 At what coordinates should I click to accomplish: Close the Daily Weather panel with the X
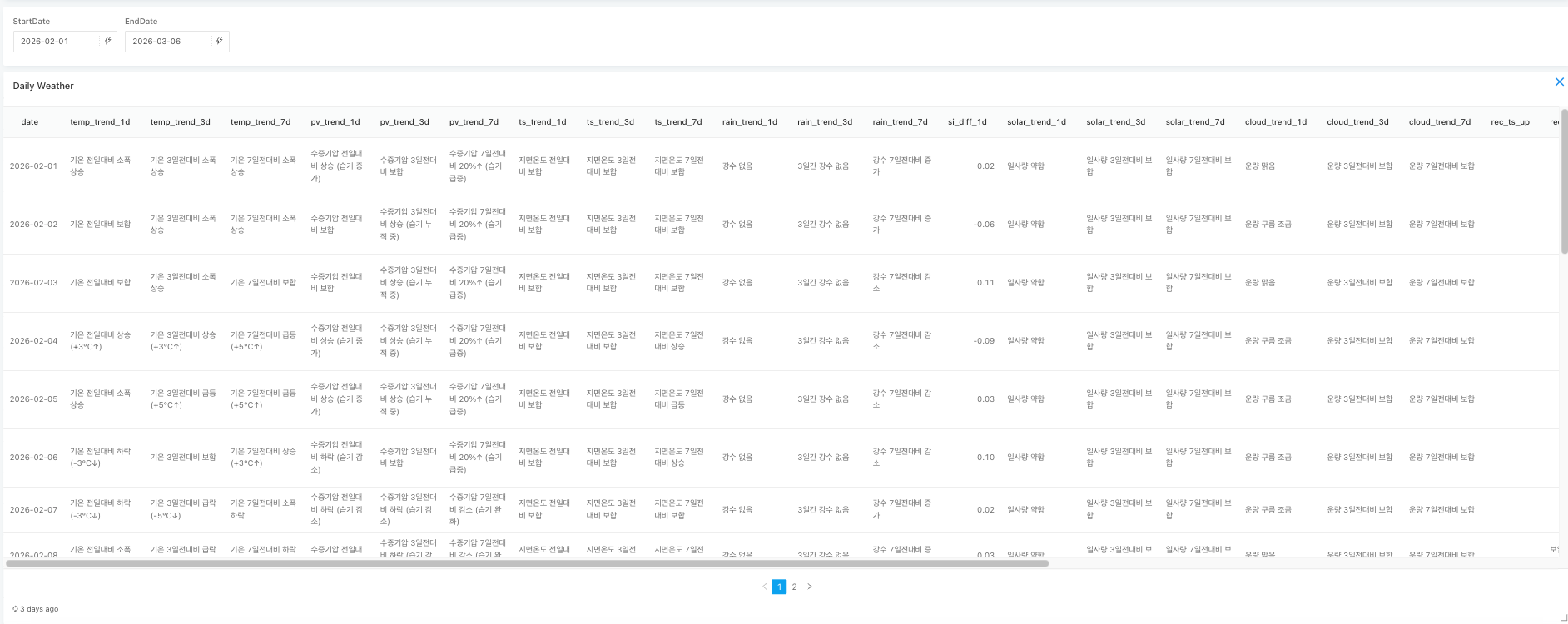(1559, 82)
